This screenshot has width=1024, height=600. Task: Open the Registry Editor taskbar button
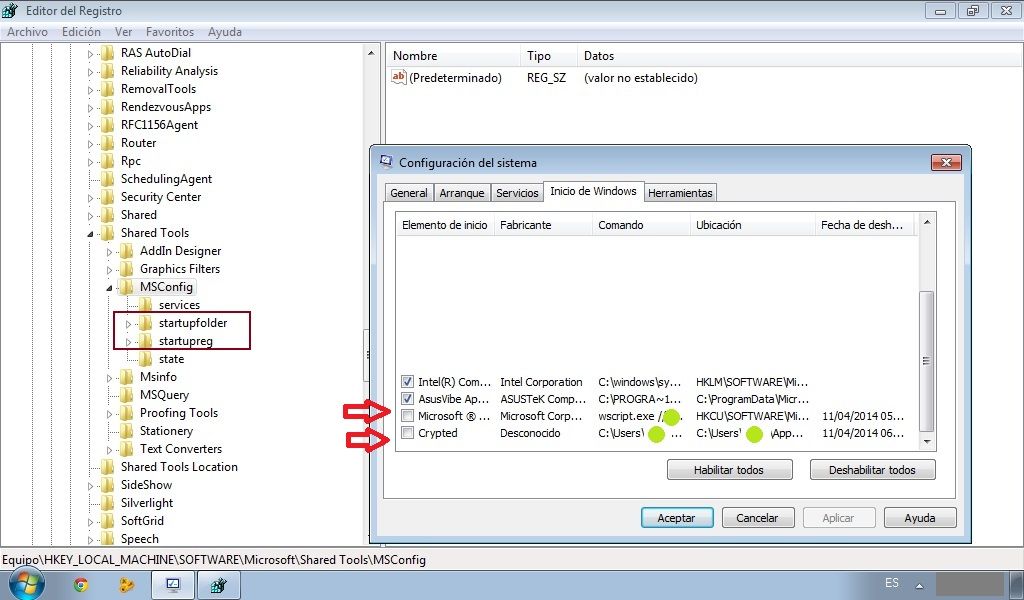click(x=219, y=585)
